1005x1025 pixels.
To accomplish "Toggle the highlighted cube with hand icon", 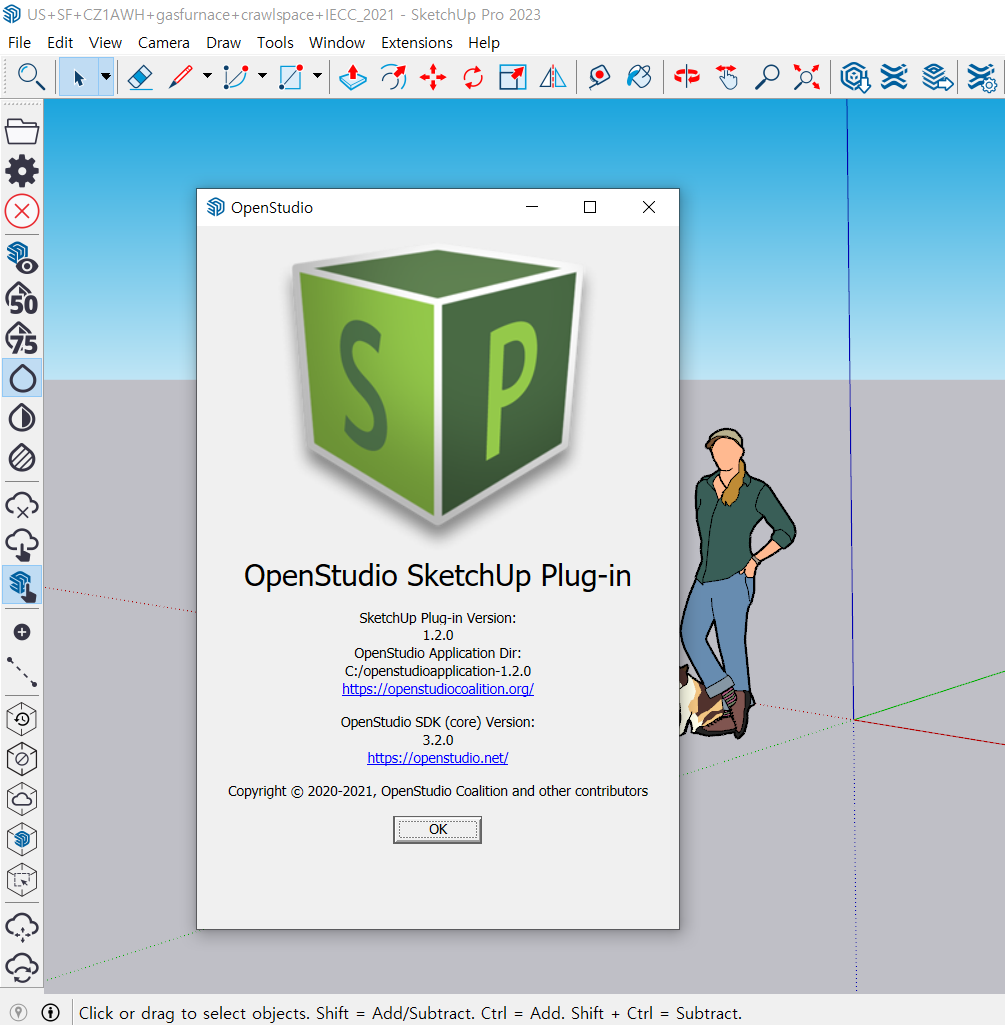I will tap(22, 584).
